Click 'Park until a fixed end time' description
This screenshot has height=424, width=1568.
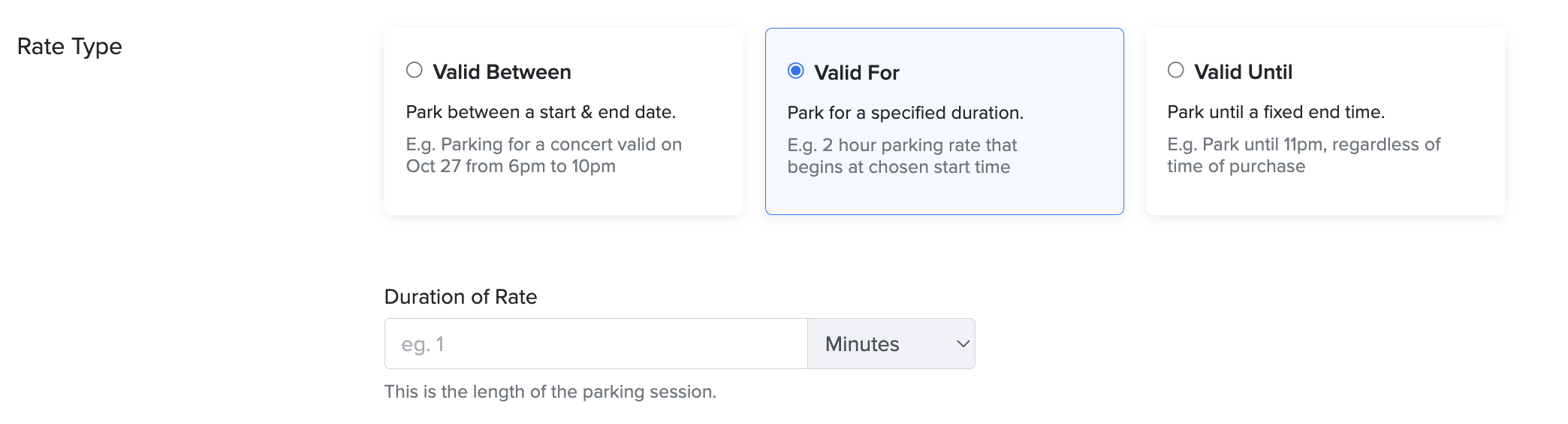pyautogui.click(x=1275, y=112)
